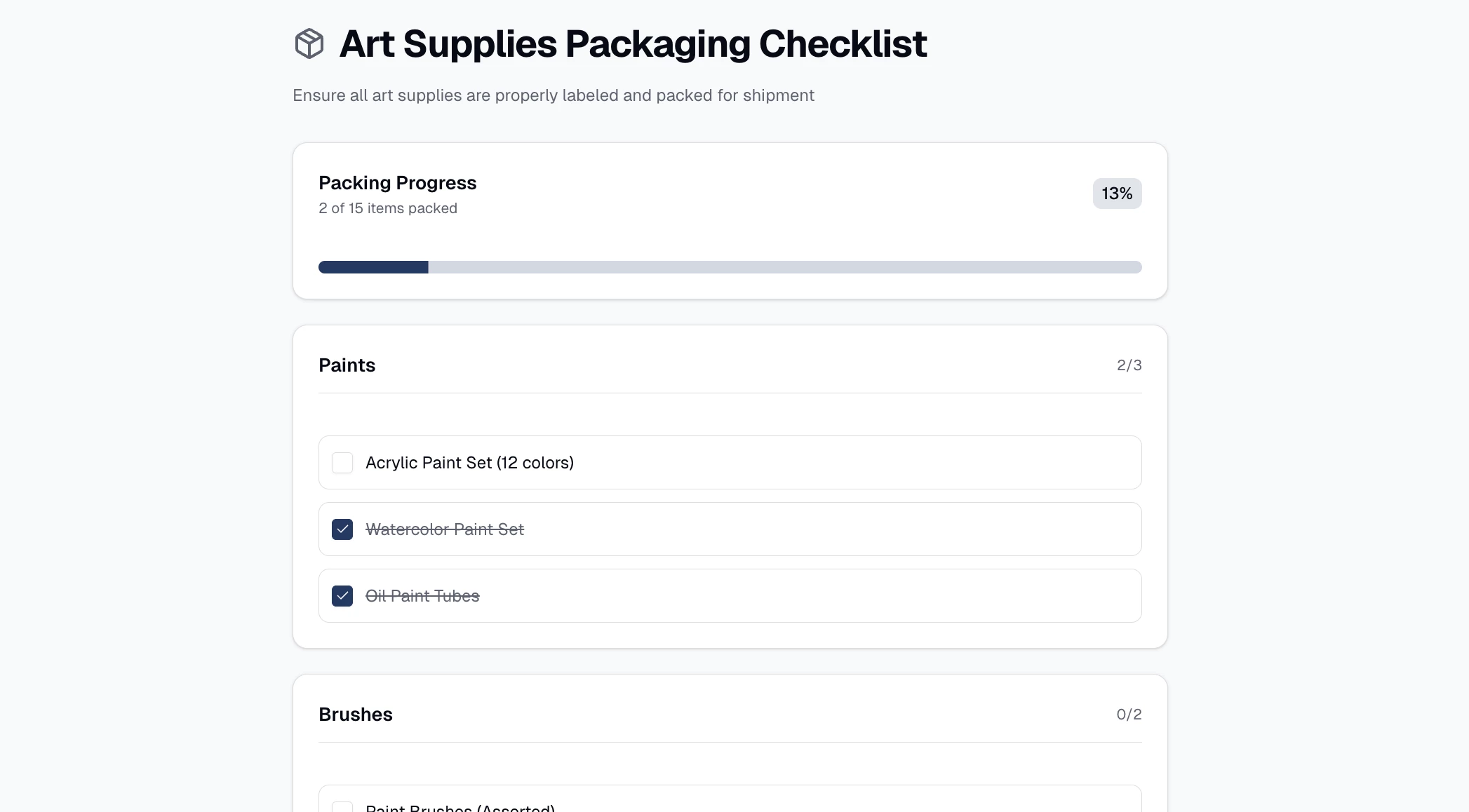1469x812 pixels.
Task: Click the package box icon beside the title
Action: tap(309, 43)
